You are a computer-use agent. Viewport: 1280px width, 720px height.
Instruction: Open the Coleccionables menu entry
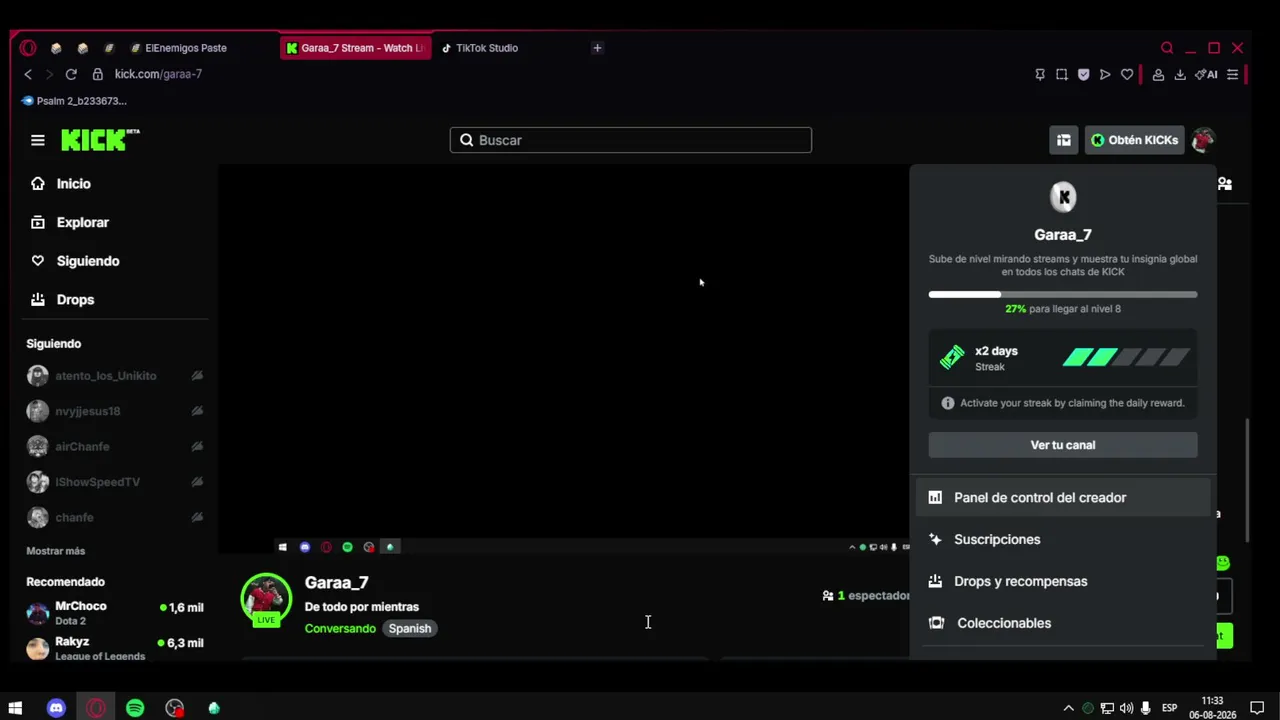[x=1063, y=623]
